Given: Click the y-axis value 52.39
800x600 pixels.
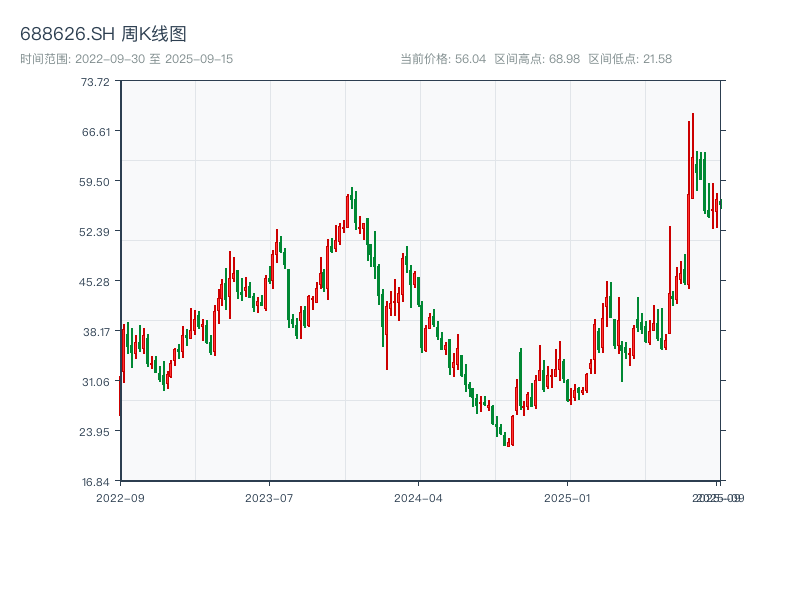Looking at the screenshot, I should click(94, 232).
